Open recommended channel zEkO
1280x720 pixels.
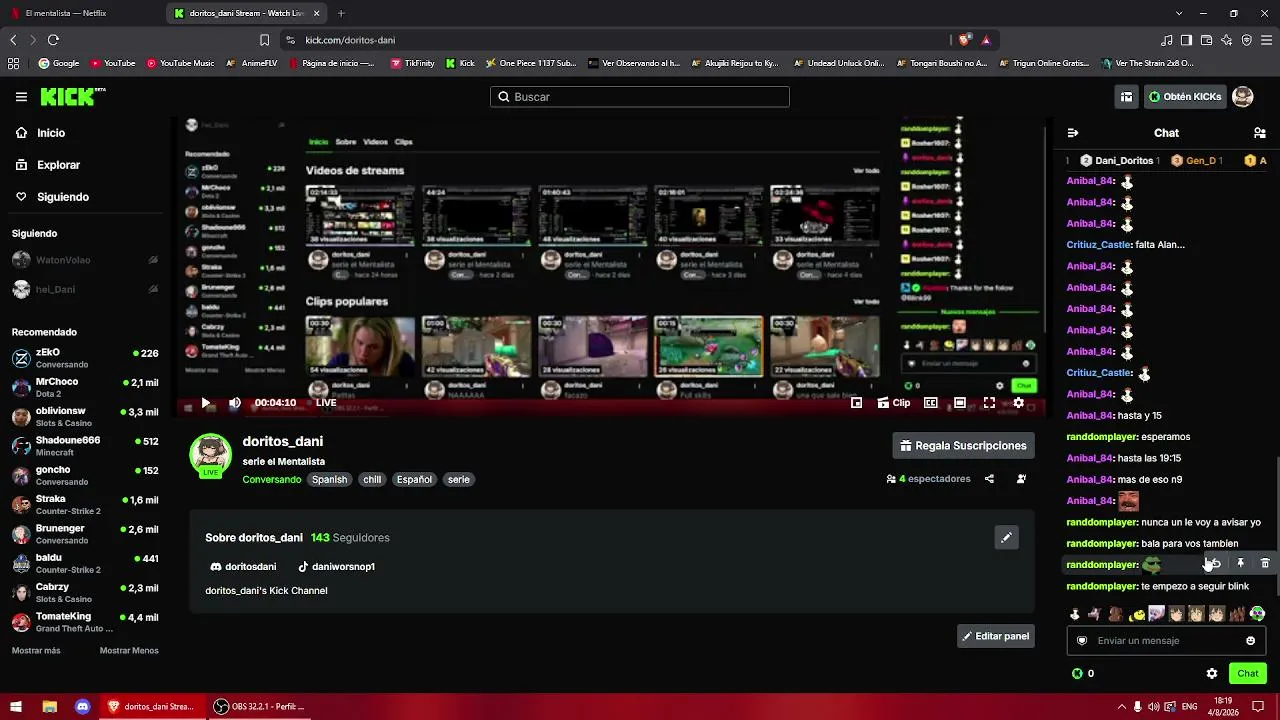(85, 358)
